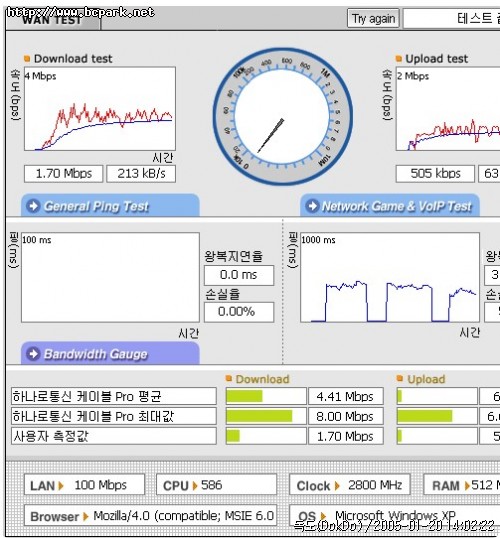Click the orange Upload test bullet icon
The height and width of the screenshot is (538, 500).
398,59
